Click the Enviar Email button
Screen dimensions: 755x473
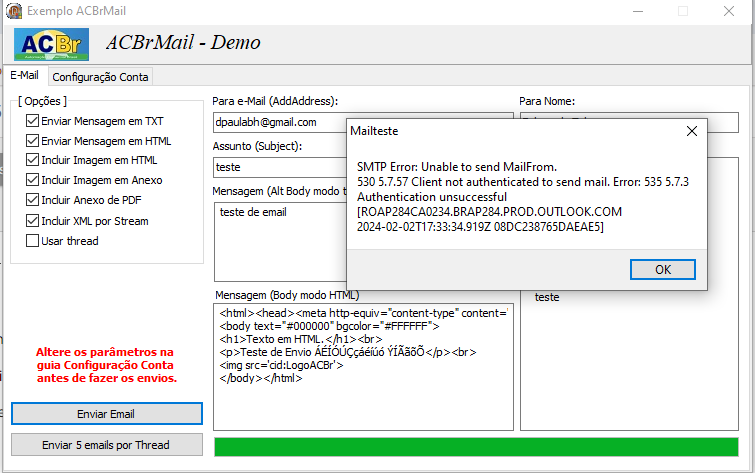tap(106, 414)
